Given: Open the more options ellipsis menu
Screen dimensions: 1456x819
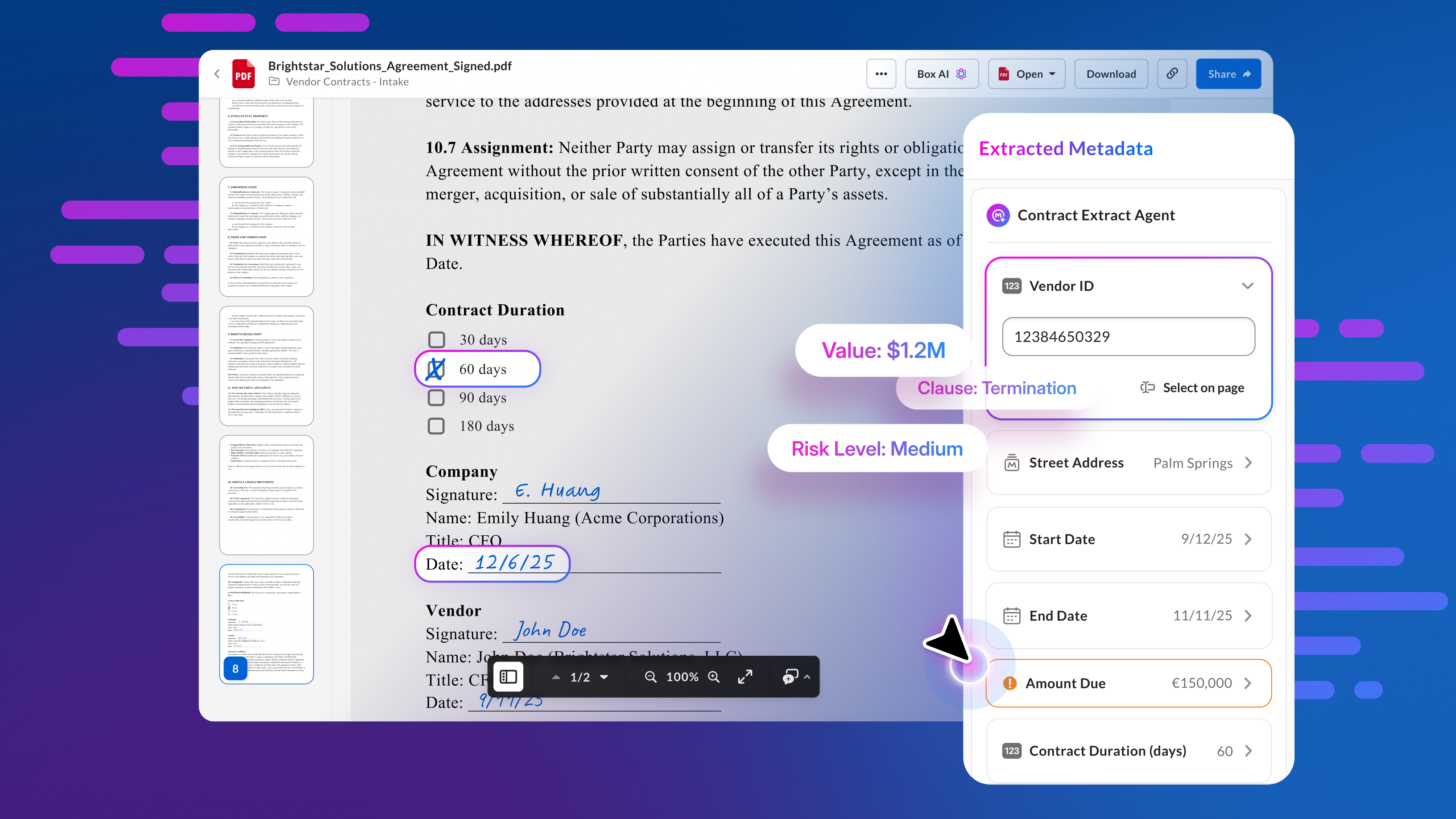Looking at the screenshot, I should (x=881, y=74).
